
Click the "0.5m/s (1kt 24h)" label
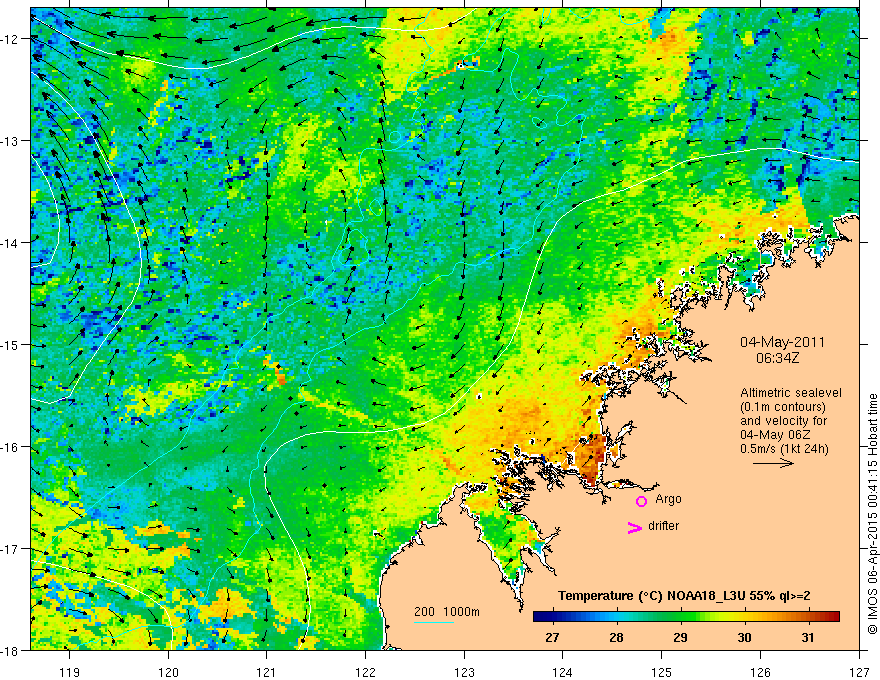click(x=784, y=449)
